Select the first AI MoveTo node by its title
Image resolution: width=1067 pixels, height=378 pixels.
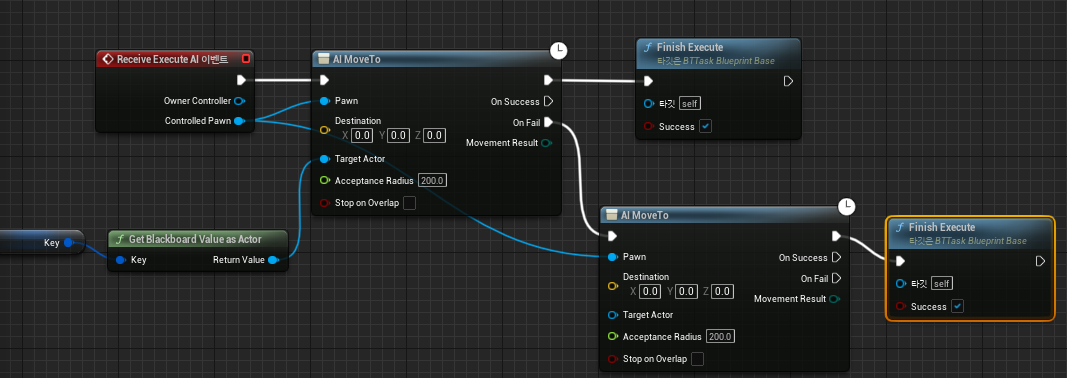pos(357,59)
